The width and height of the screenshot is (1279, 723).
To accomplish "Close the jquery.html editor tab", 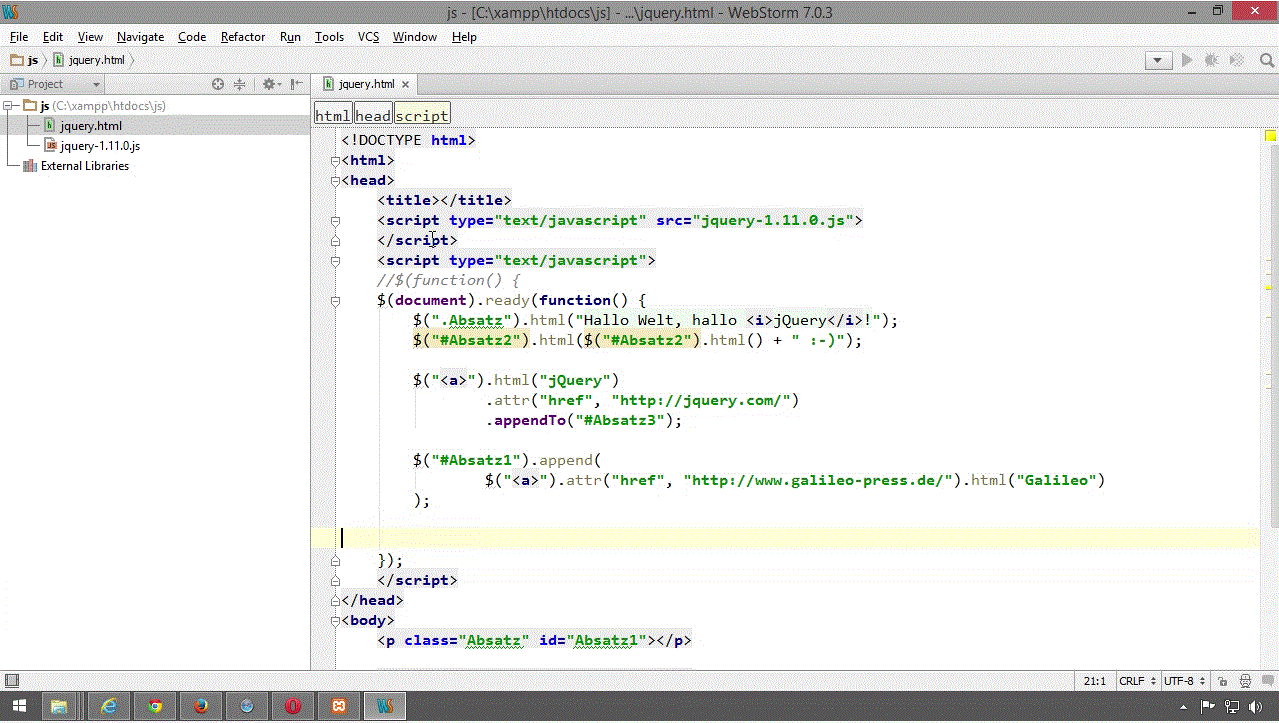I will coord(405,84).
